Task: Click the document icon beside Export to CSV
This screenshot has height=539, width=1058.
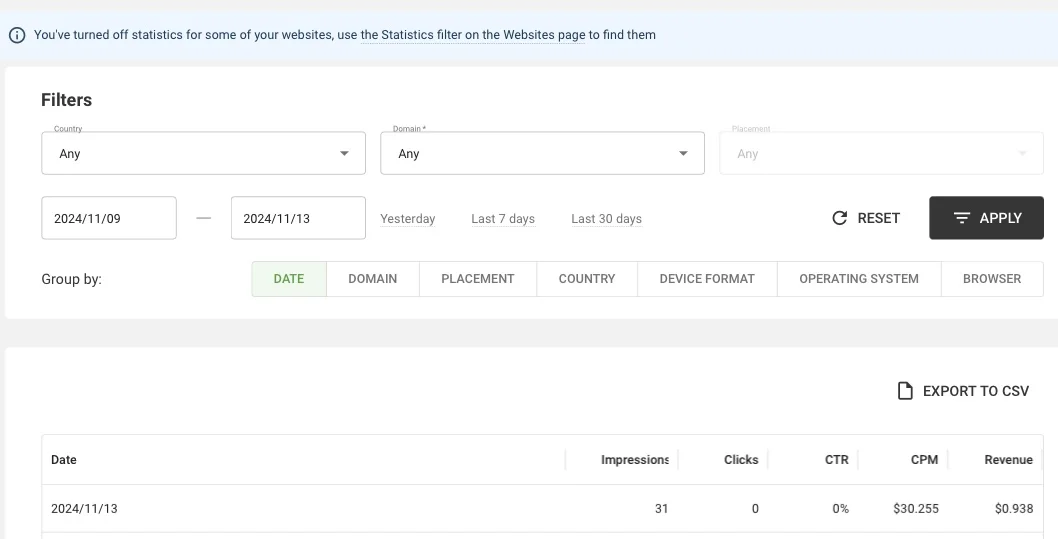Action: point(905,391)
